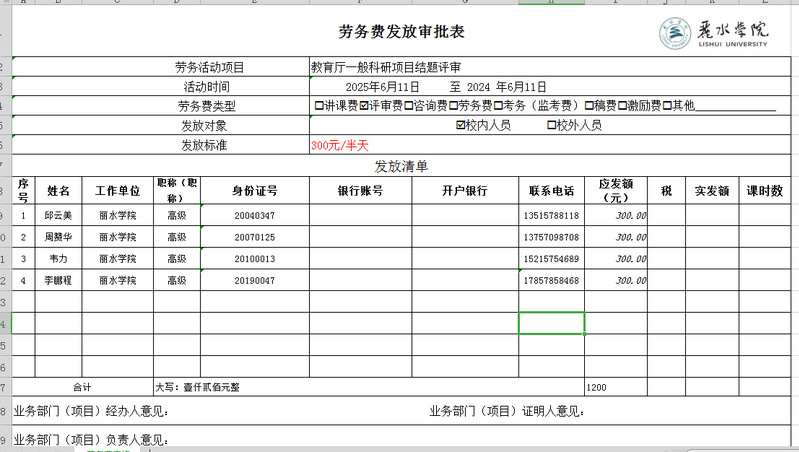Click the 考务（监考费） unchecked box
799x452 pixels.
pos(498,105)
